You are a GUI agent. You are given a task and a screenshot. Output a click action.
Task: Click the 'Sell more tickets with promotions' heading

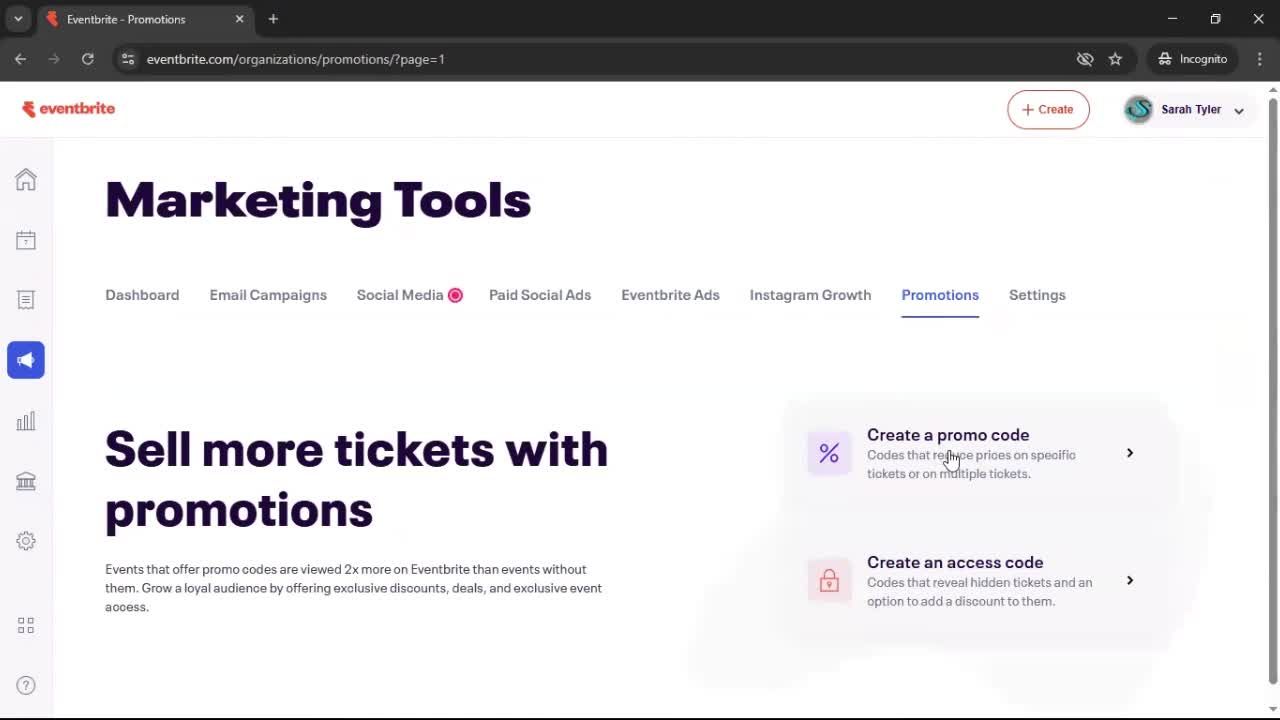tap(356, 480)
